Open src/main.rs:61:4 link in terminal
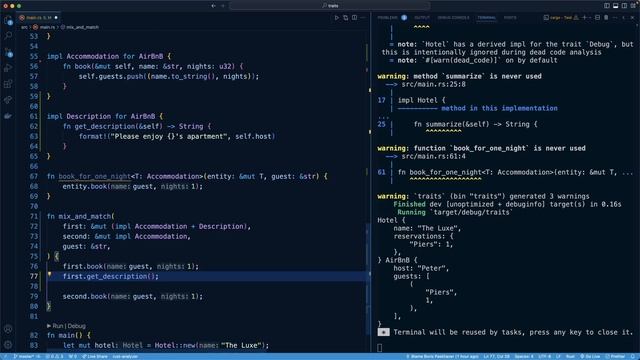Image resolution: width=640 pixels, height=360 pixels. click(433, 156)
